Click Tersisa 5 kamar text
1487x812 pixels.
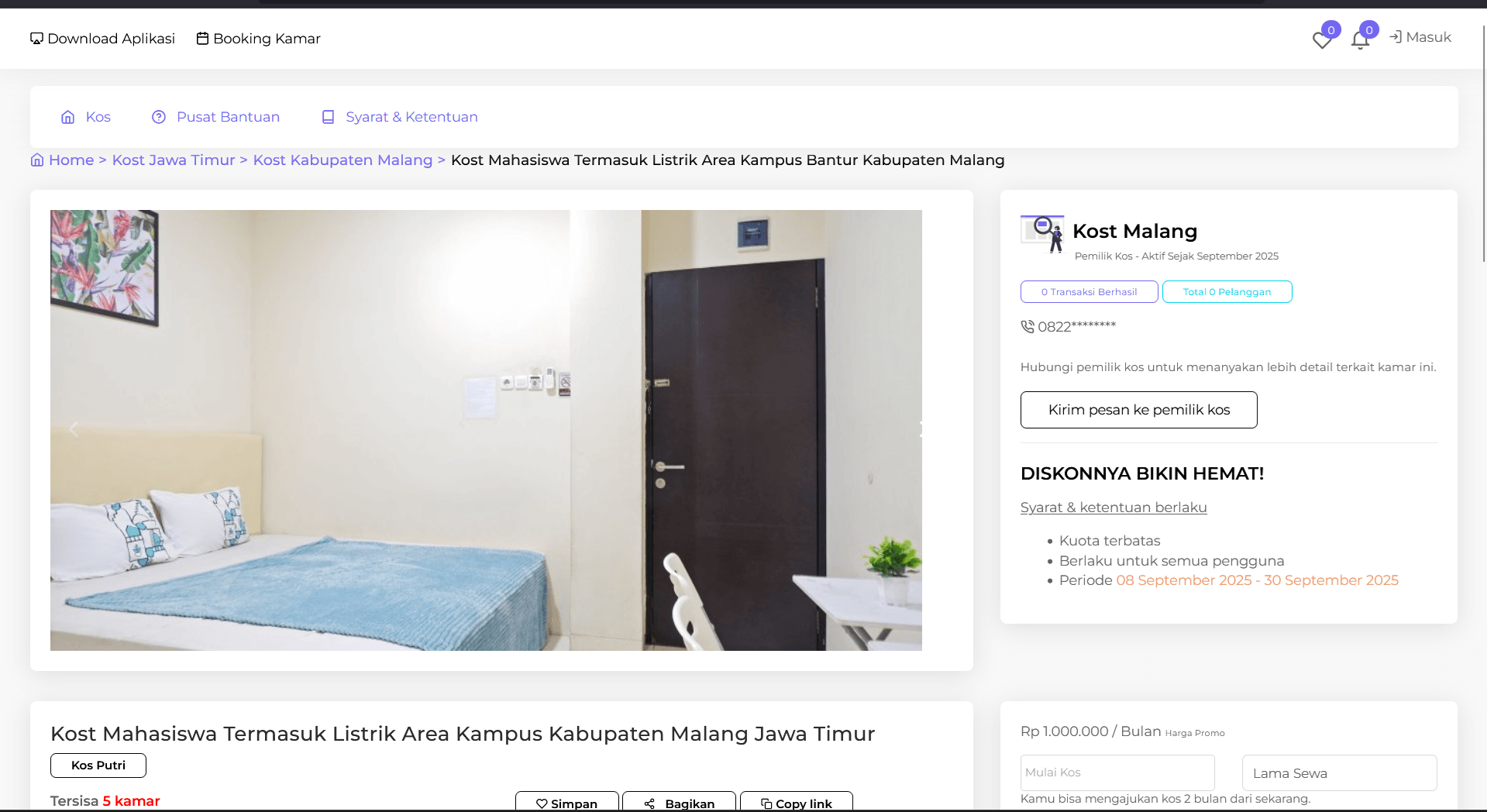(x=105, y=801)
